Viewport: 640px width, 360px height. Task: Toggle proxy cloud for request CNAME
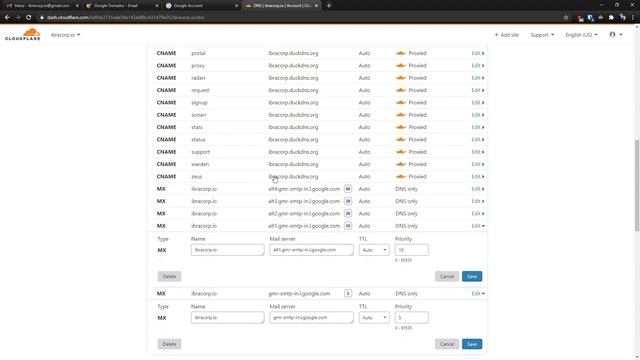(x=401, y=90)
